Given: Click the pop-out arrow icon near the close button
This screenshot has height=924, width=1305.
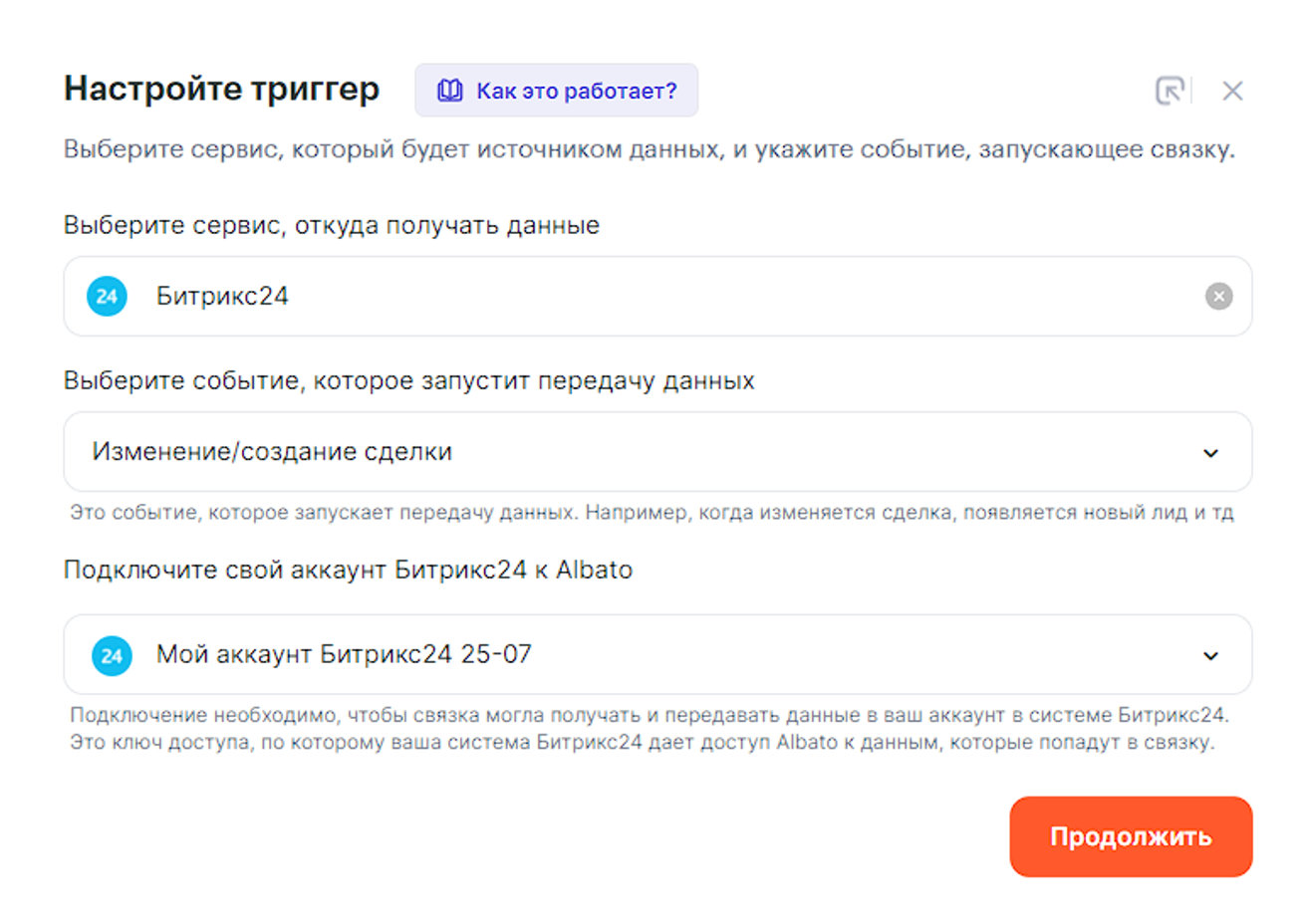Looking at the screenshot, I should (x=1170, y=91).
